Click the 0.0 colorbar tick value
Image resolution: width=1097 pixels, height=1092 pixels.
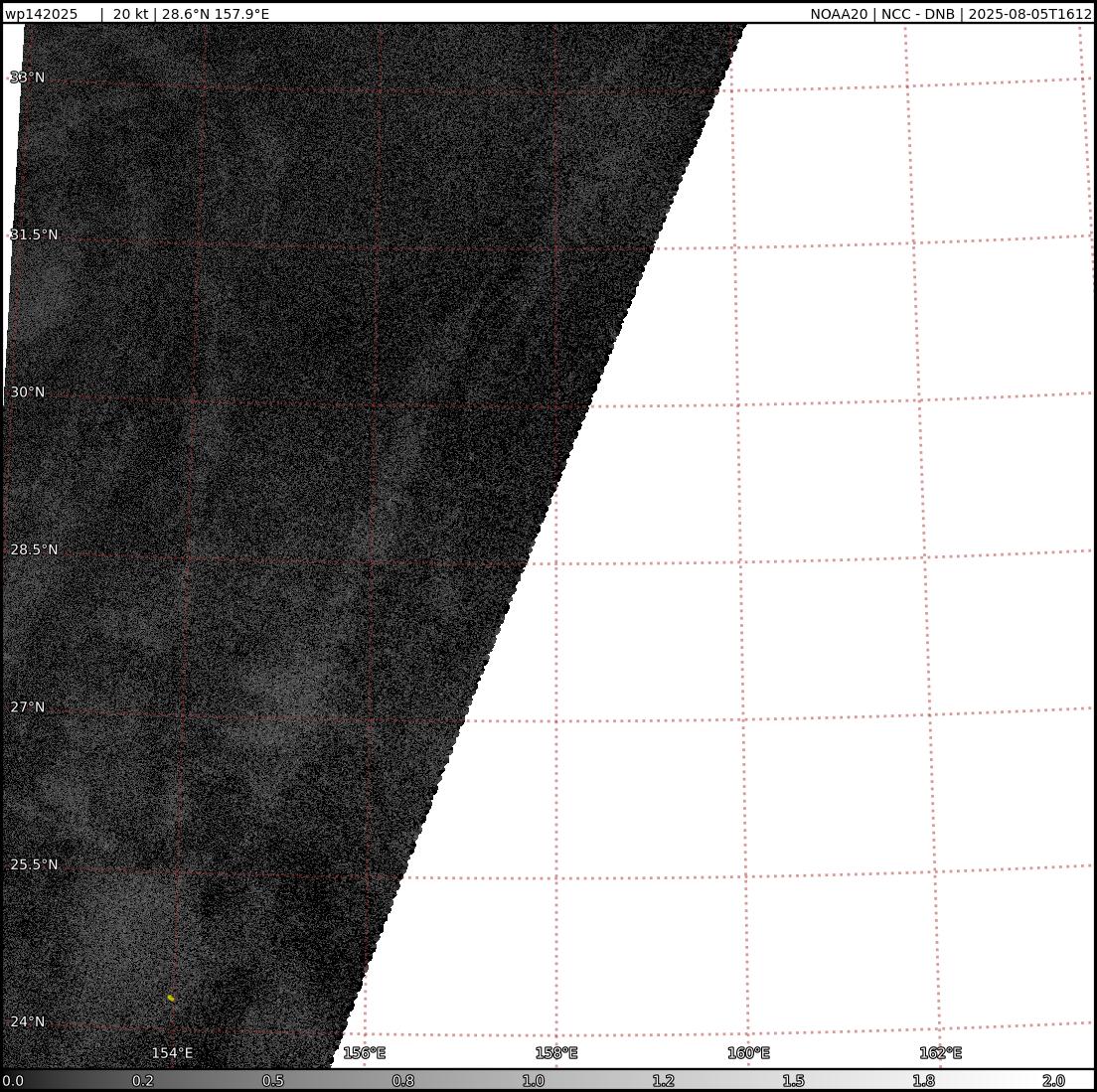tap(13, 1081)
